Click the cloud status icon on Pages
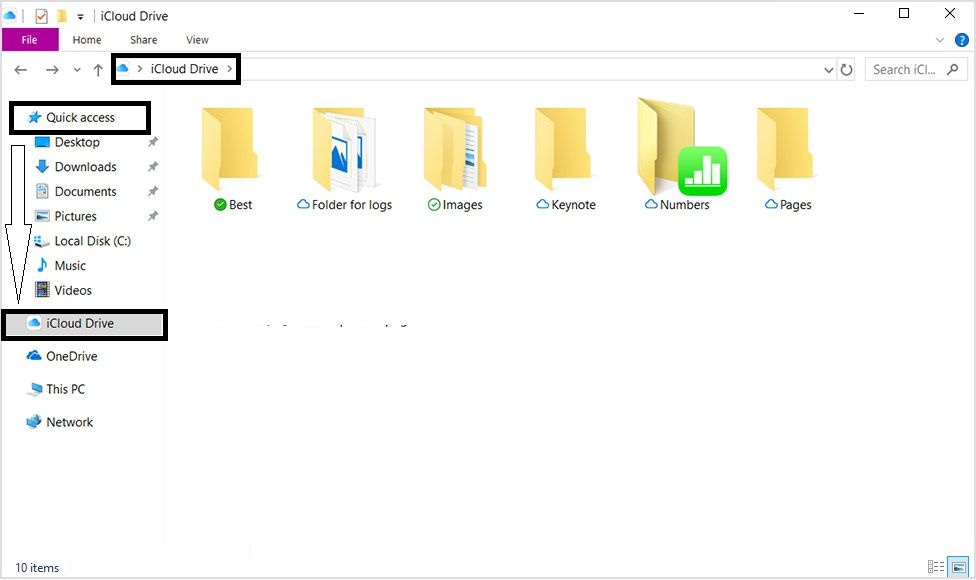This screenshot has height=580, width=976. tap(771, 204)
